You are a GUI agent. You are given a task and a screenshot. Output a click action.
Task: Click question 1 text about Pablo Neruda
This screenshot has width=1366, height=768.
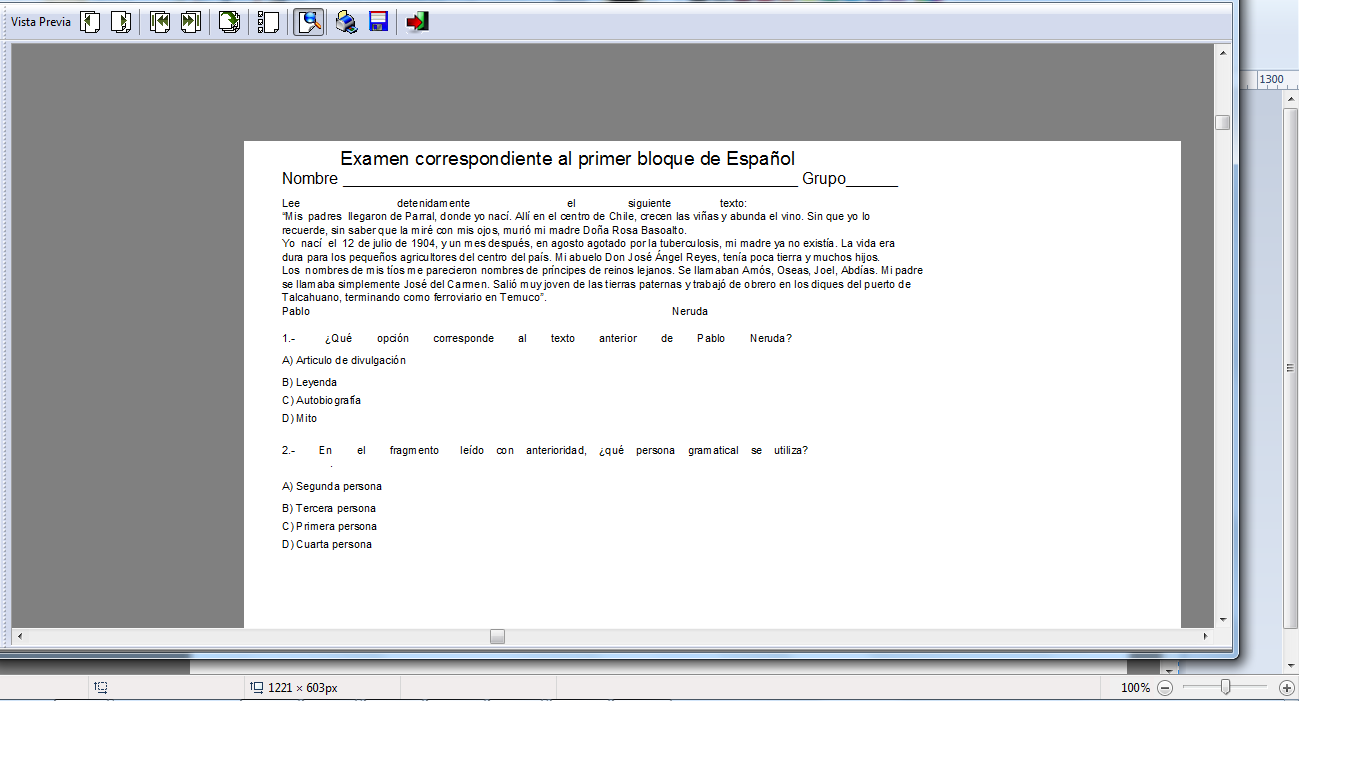[537, 338]
